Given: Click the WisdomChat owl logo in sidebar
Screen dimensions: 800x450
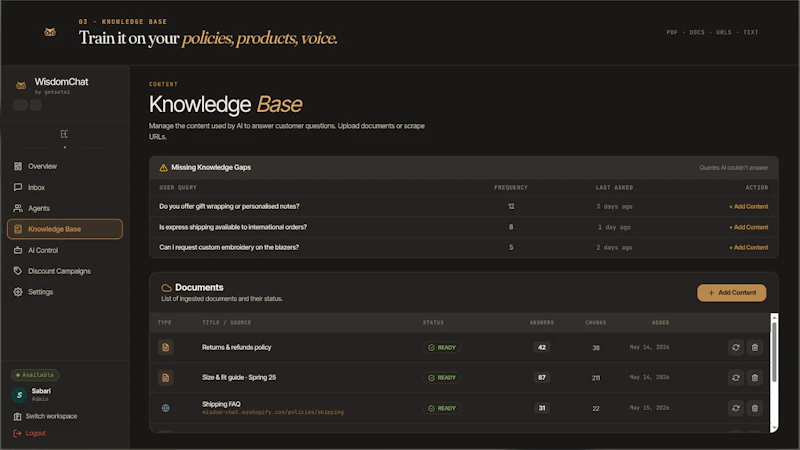Looking at the screenshot, I should pos(21,85).
